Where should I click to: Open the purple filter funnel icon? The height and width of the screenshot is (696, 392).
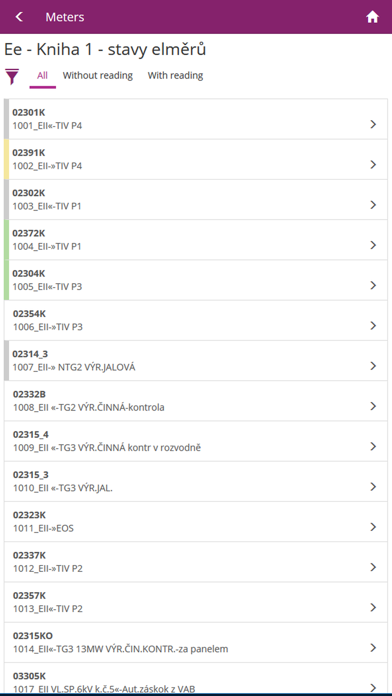click(x=12, y=76)
